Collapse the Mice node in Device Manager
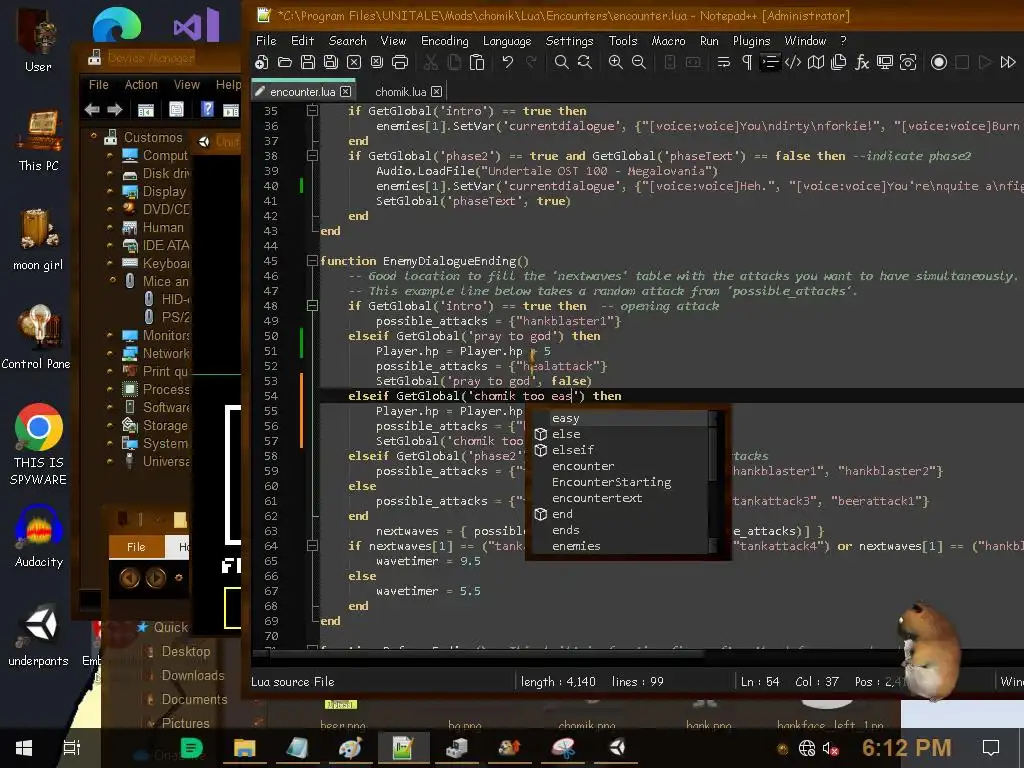Image resolution: width=1024 pixels, height=768 pixels. [113, 280]
